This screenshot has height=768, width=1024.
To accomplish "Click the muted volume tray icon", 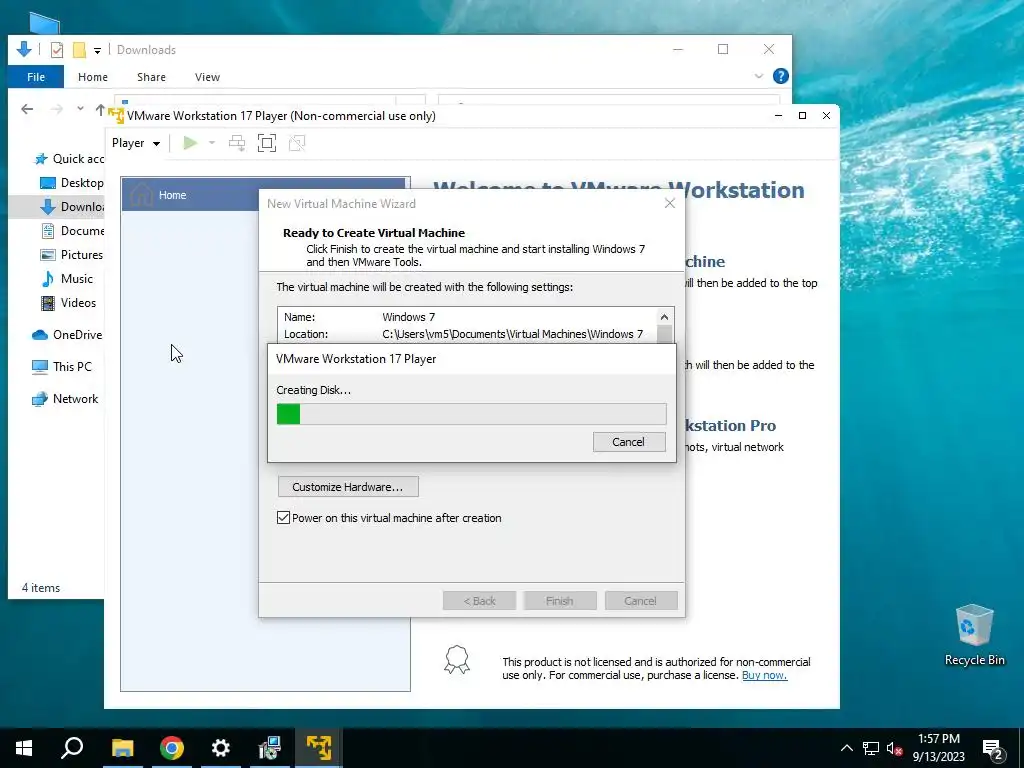I will click(895, 748).
